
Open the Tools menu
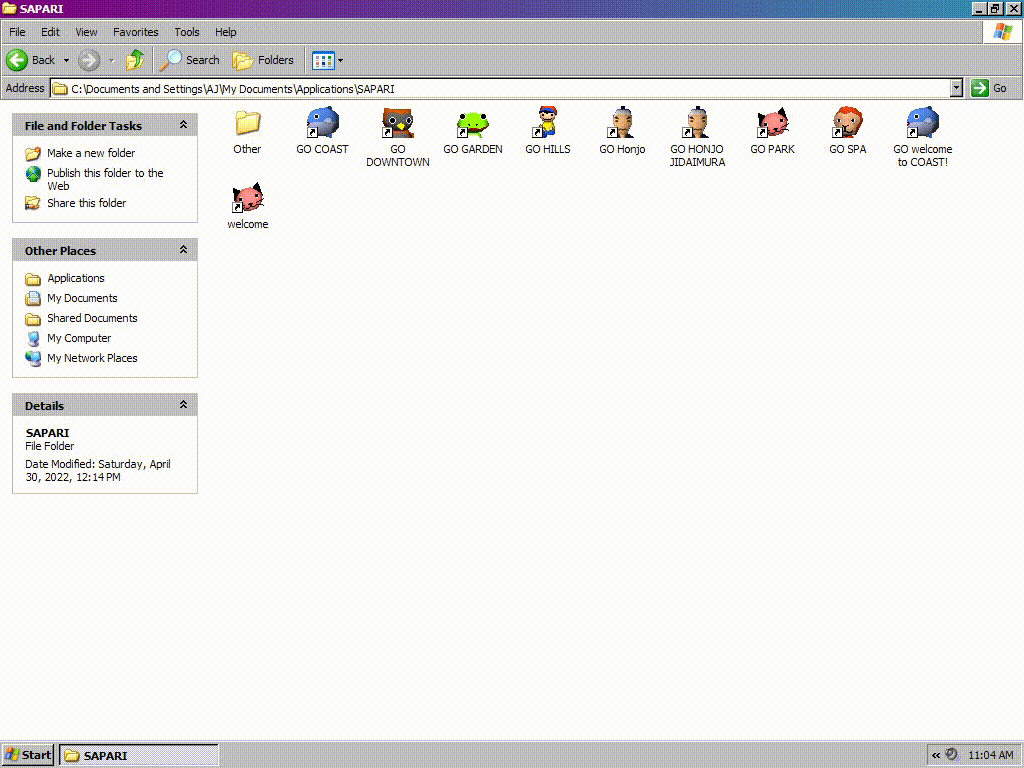click(187, 32)
